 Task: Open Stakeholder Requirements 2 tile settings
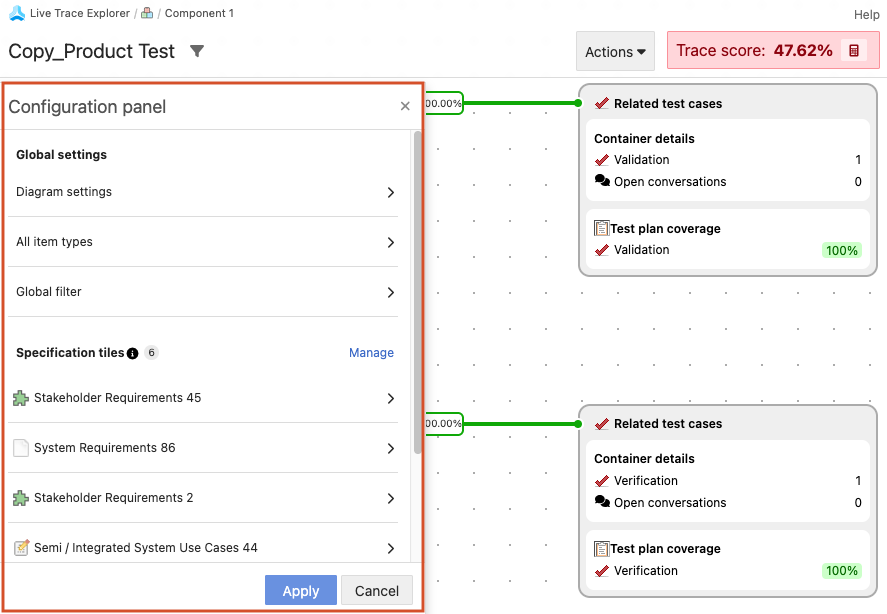pyautogui.click(x=391, y=498)
